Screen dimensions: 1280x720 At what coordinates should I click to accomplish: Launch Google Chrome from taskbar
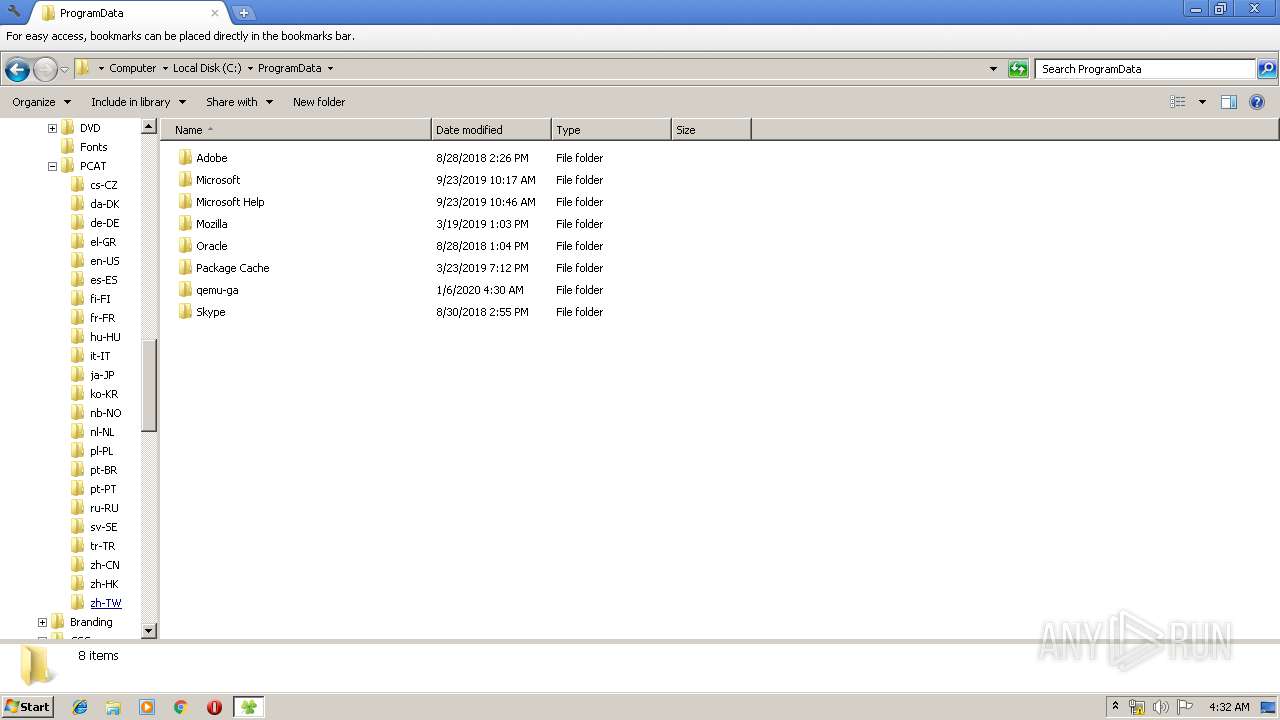coord(181,707)
